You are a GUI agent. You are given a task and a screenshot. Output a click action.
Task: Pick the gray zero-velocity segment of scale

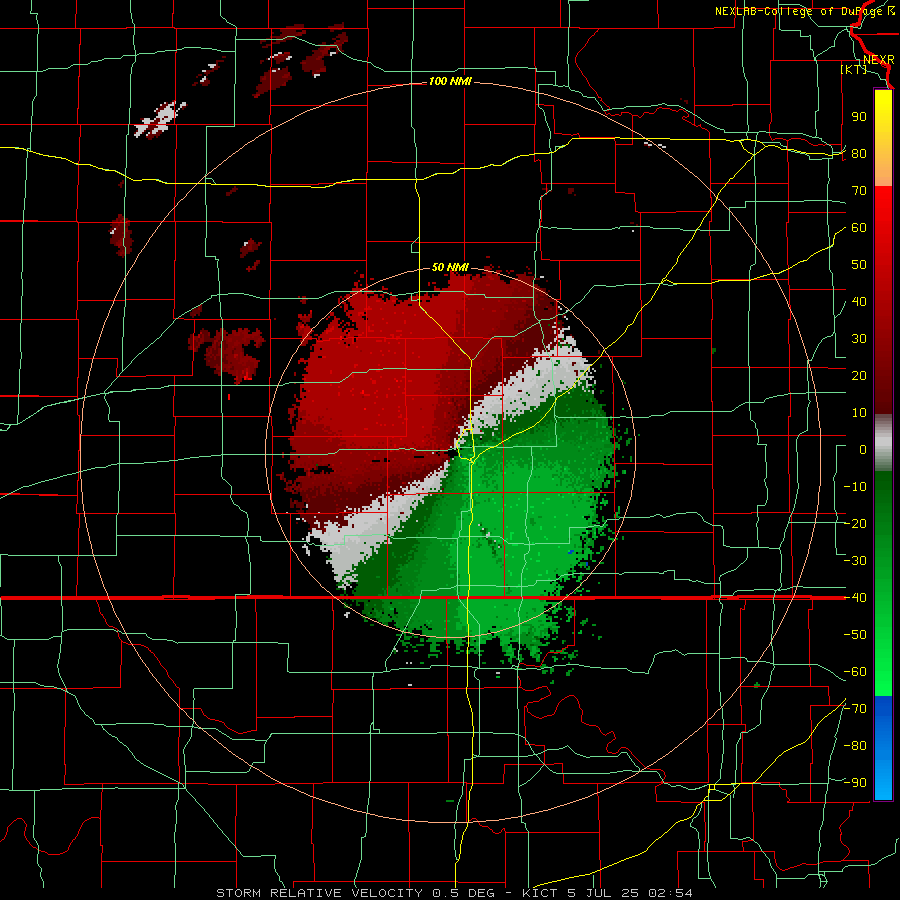pos(883,443)
